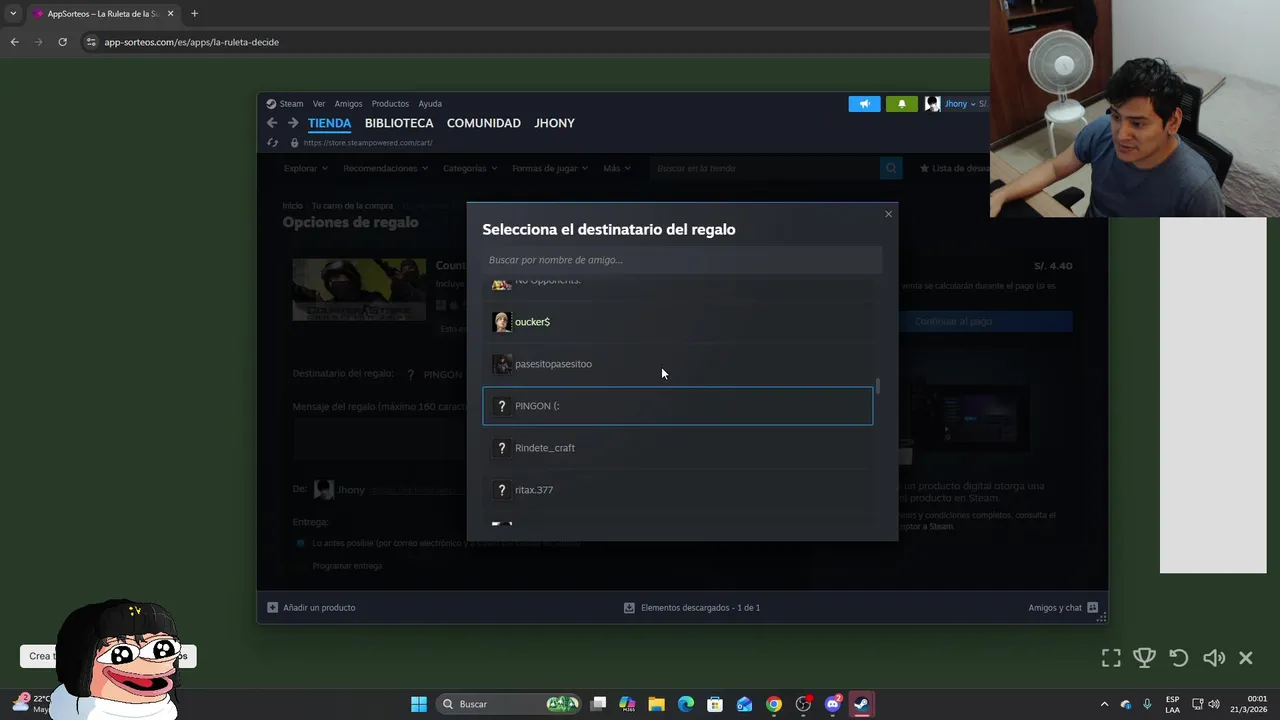Open the Amigos menu
Viewport: 1280px width, 720px height.
coord(349,104)
